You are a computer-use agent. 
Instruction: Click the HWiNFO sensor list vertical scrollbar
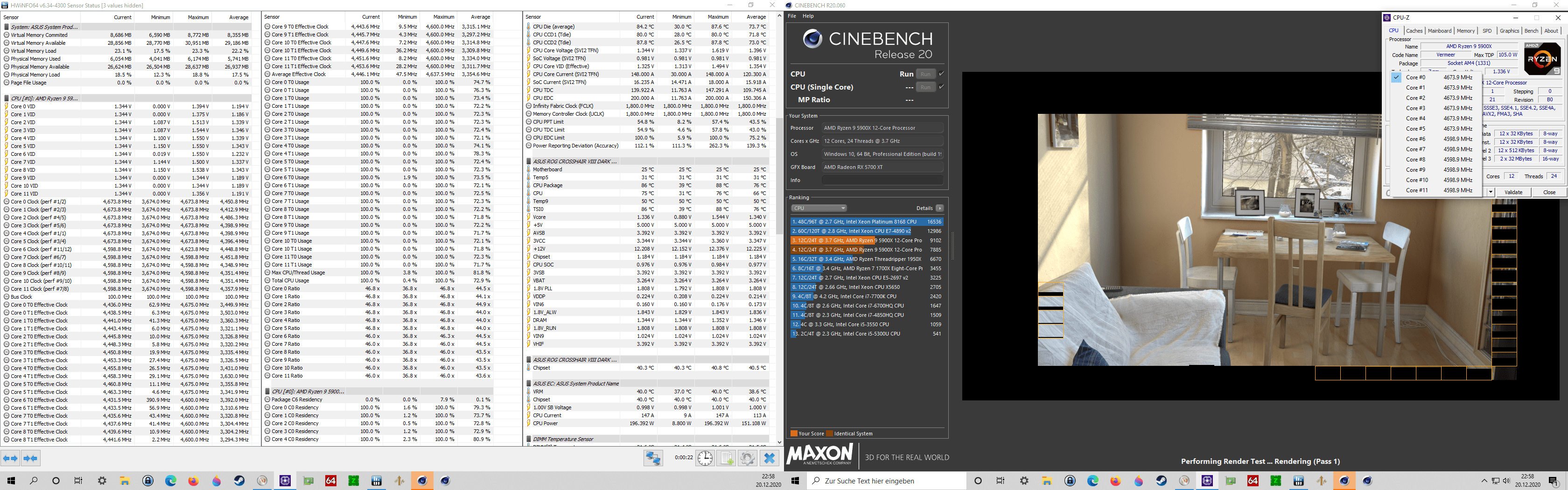coord(779,176)
